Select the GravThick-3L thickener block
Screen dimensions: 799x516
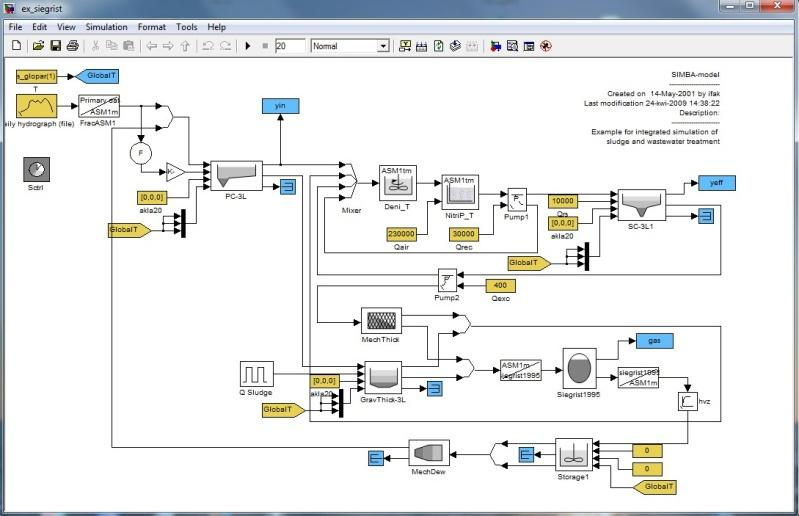tap(383, 377)
